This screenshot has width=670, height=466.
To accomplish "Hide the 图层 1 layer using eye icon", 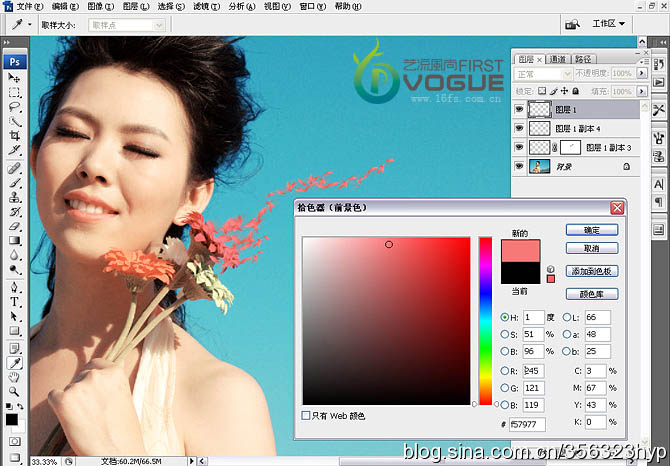I will [x=519, y=109].
